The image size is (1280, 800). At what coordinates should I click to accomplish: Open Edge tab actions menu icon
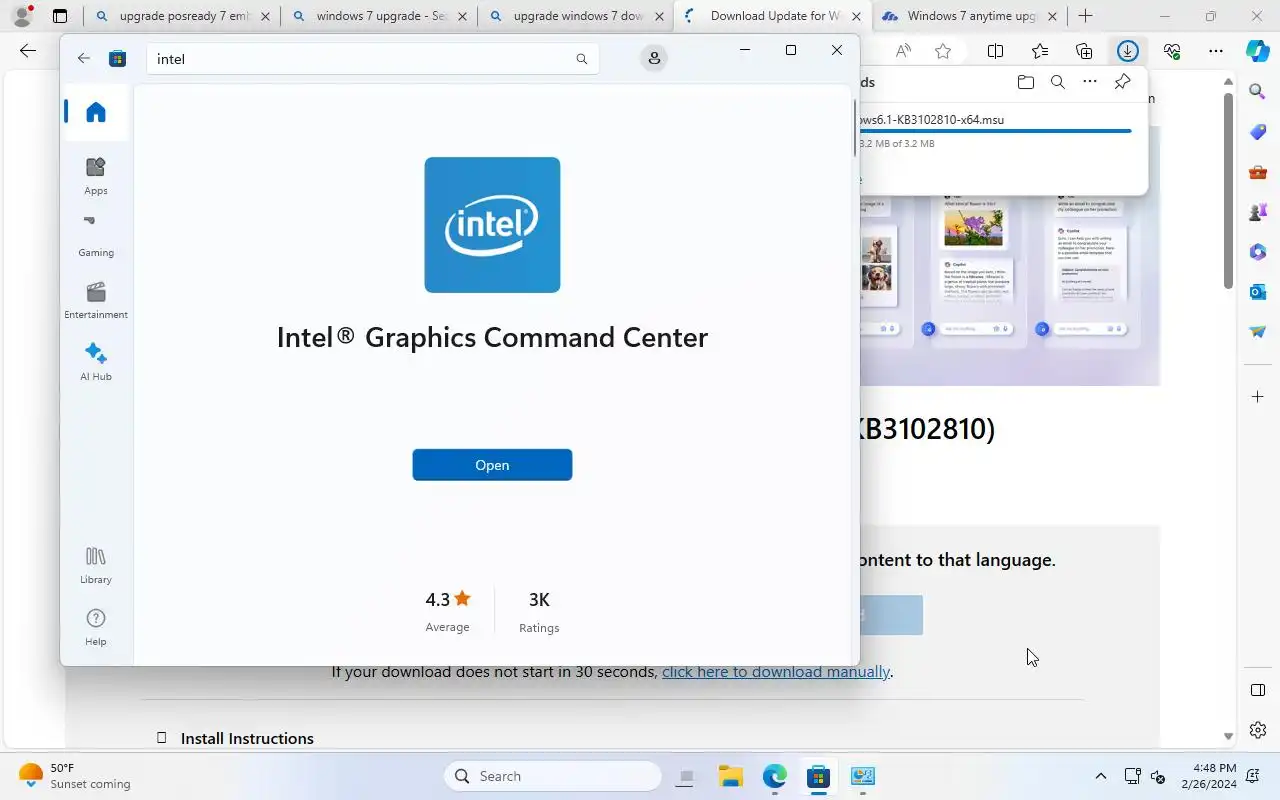[60, 16]
